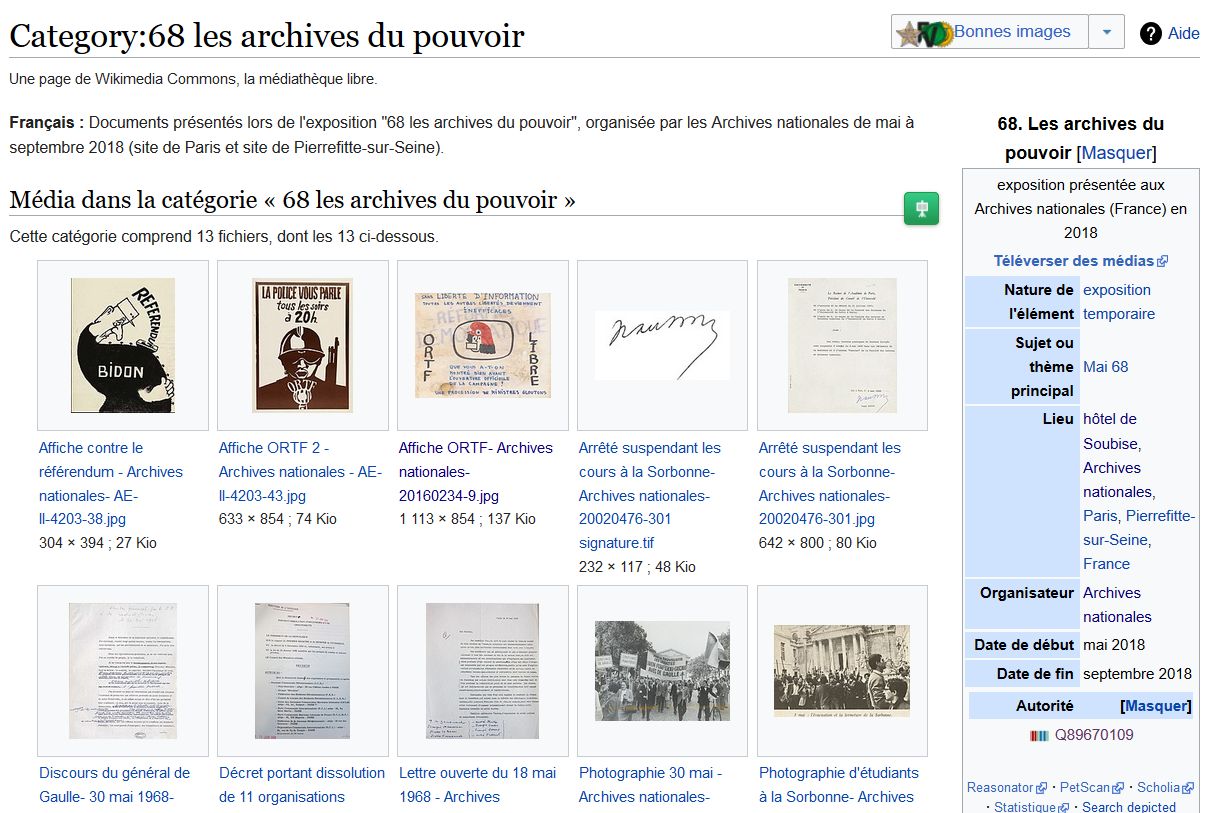1215x813 pixels.
Task: Click the 'septembre 2018' end date value
Action: pos(1137,674)
